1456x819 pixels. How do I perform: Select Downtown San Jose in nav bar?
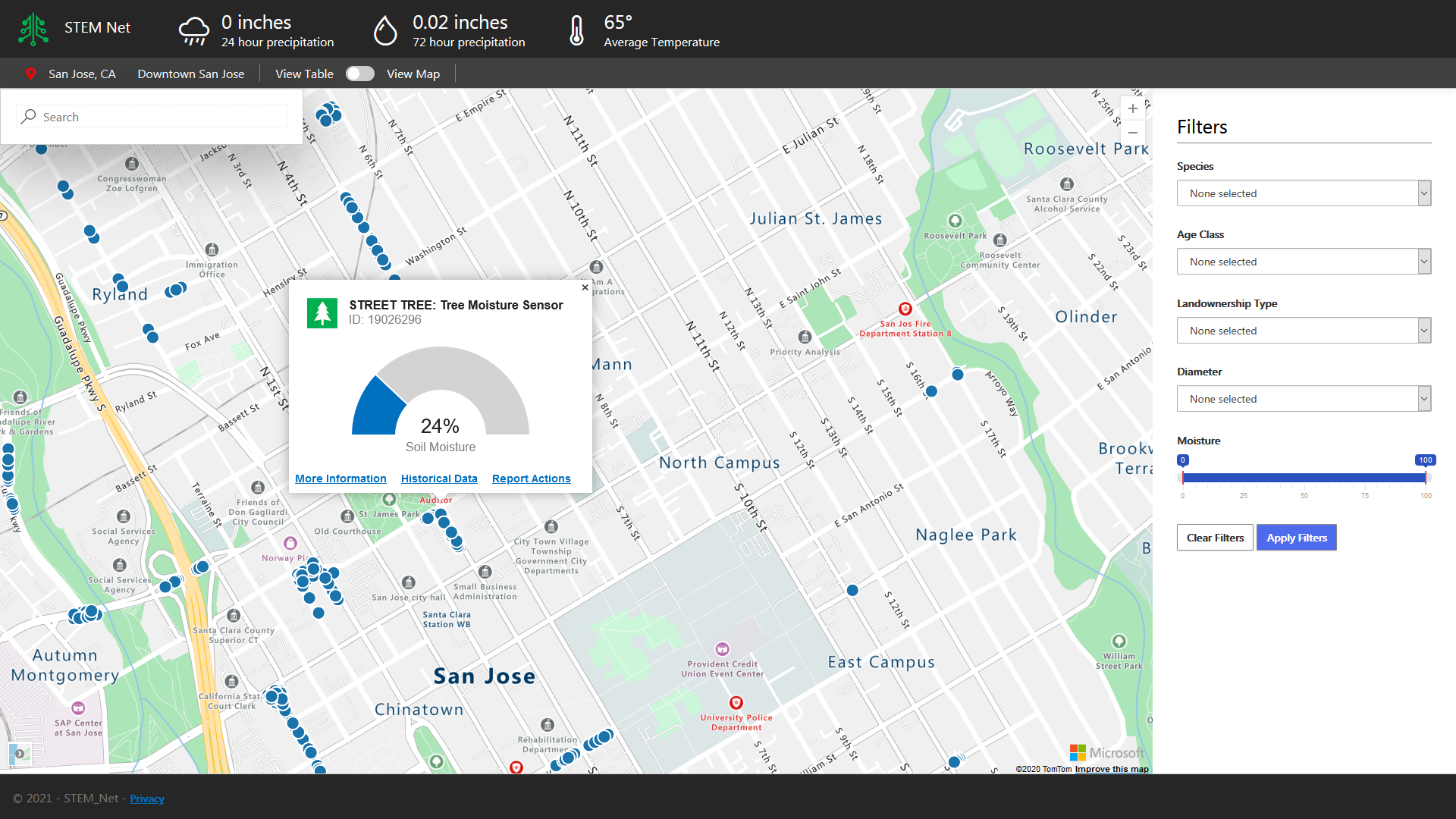point(190,74)
